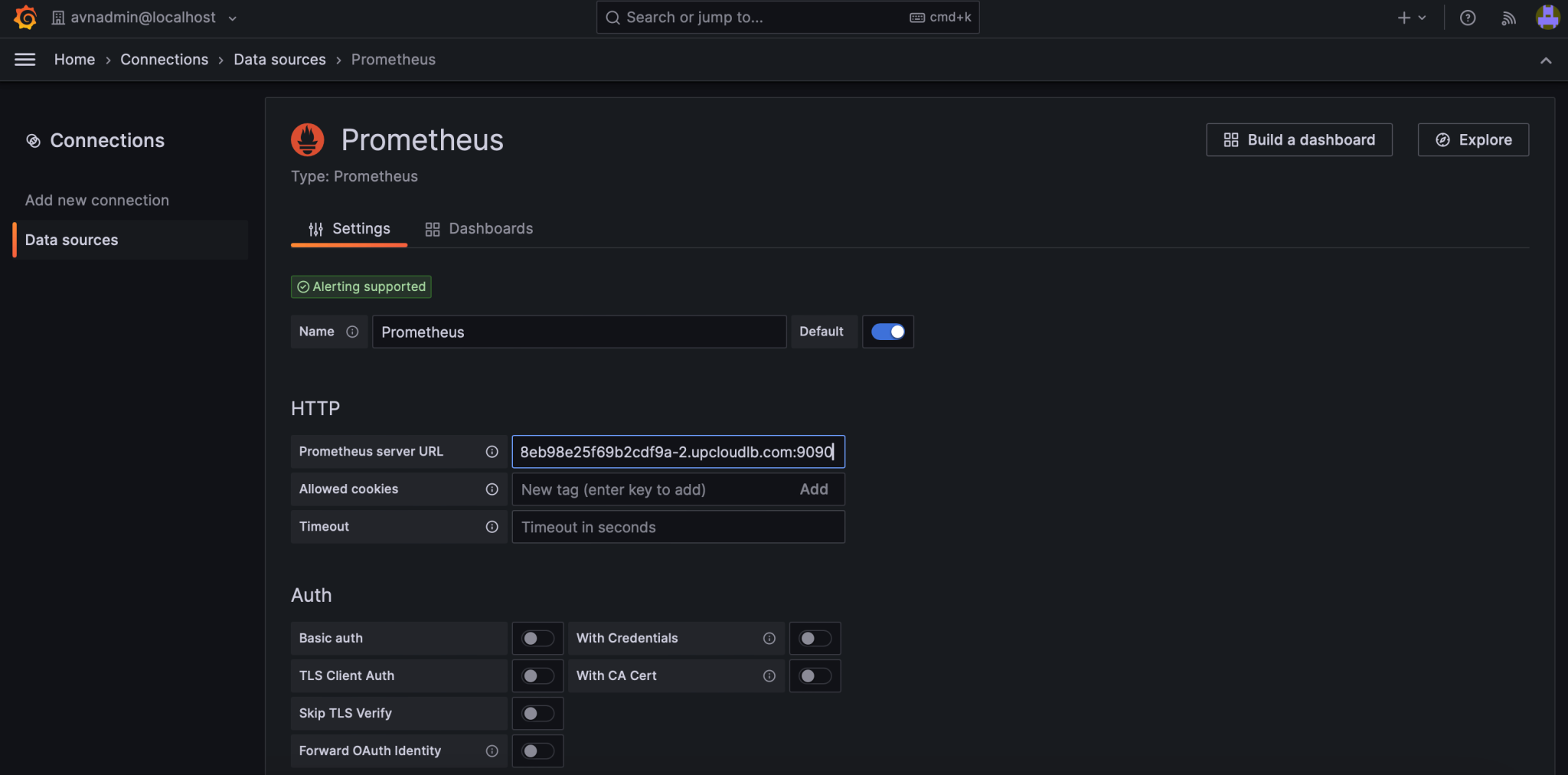Image resolution: width=1568 pixels, height=775 pixels.
Task: Click the search magnifier icon
Action: click(612, 18)
